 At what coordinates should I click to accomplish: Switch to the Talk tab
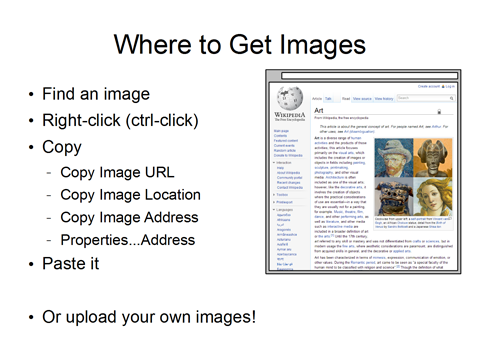pos(328,99)
